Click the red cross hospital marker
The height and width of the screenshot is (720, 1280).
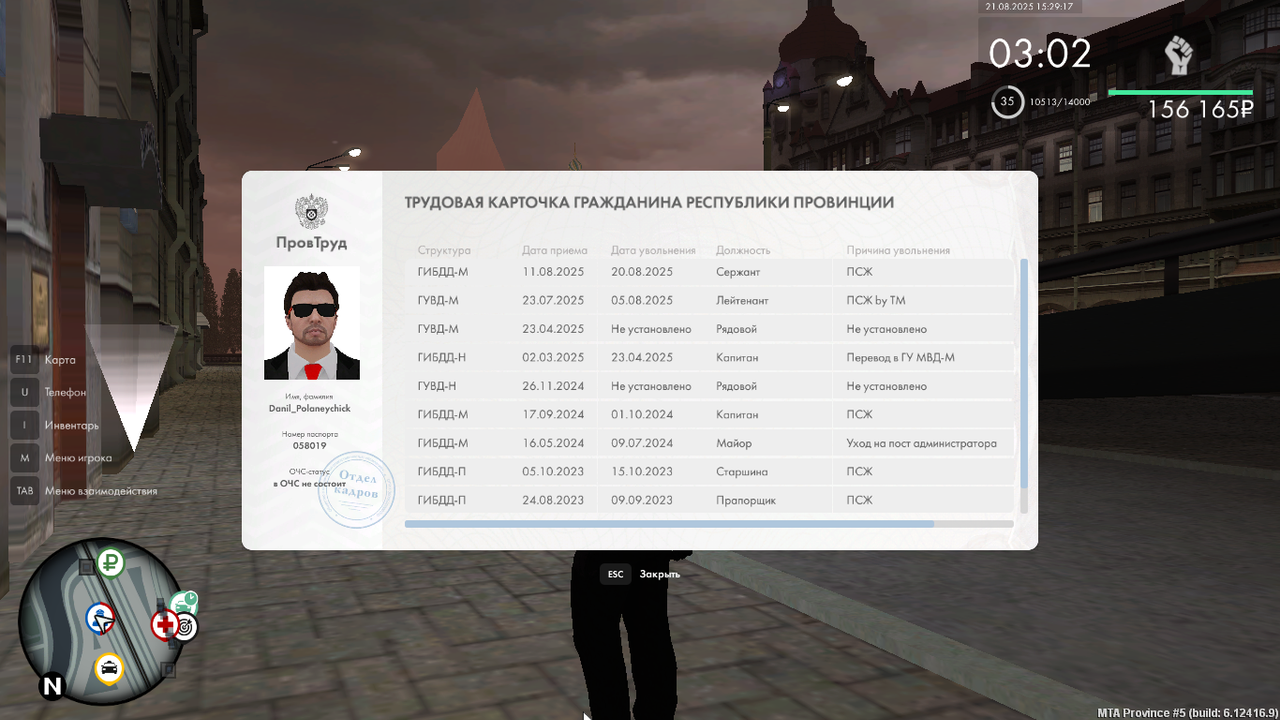click(165, 626)
